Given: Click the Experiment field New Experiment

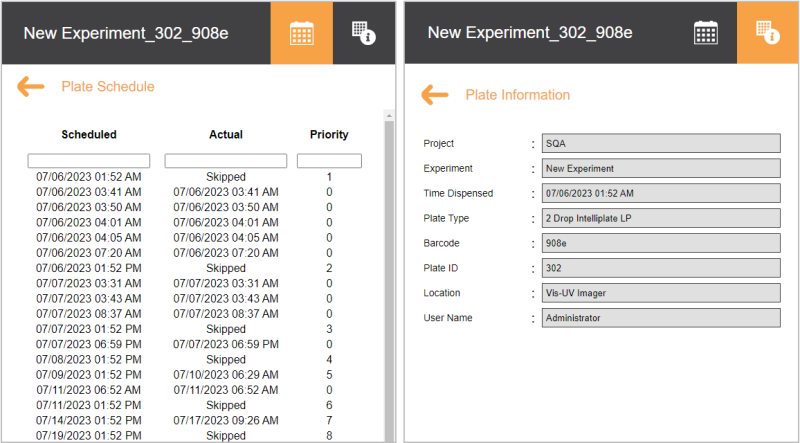Looking at the screenshot, I should (x=661, y=168).
